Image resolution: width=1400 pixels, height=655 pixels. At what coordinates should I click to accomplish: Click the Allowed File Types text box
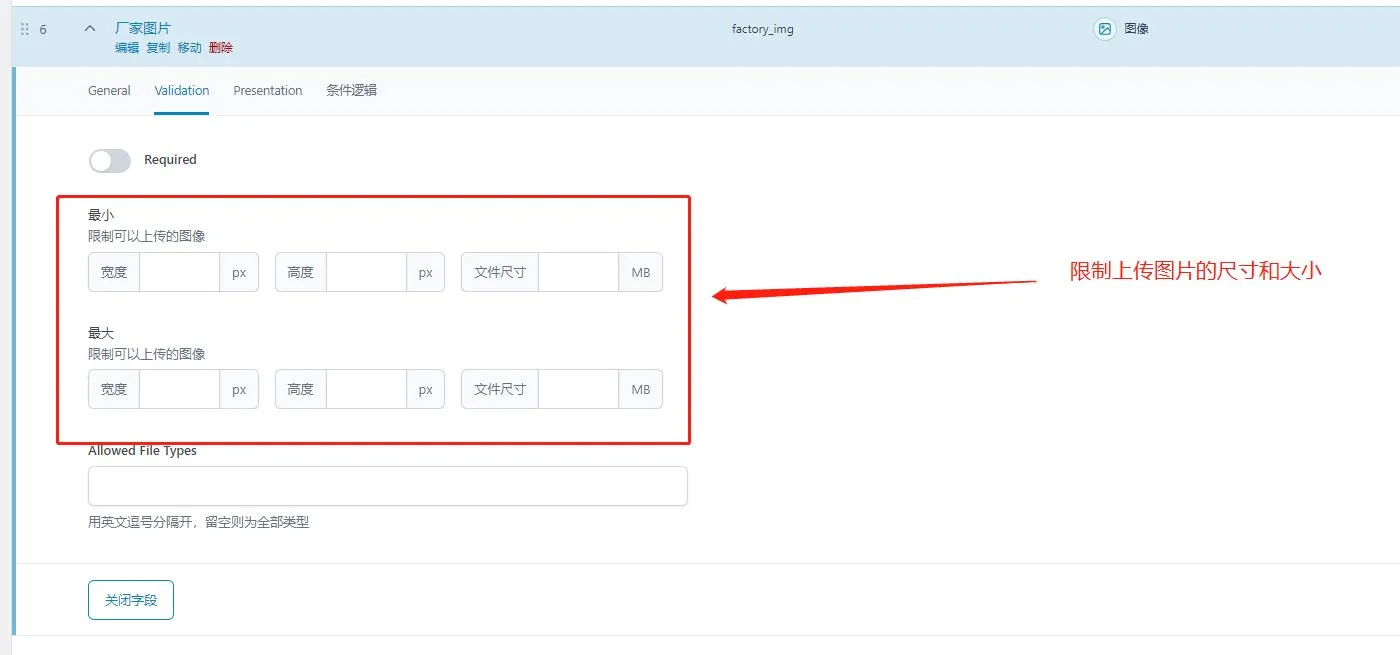(x=387, y=486)
